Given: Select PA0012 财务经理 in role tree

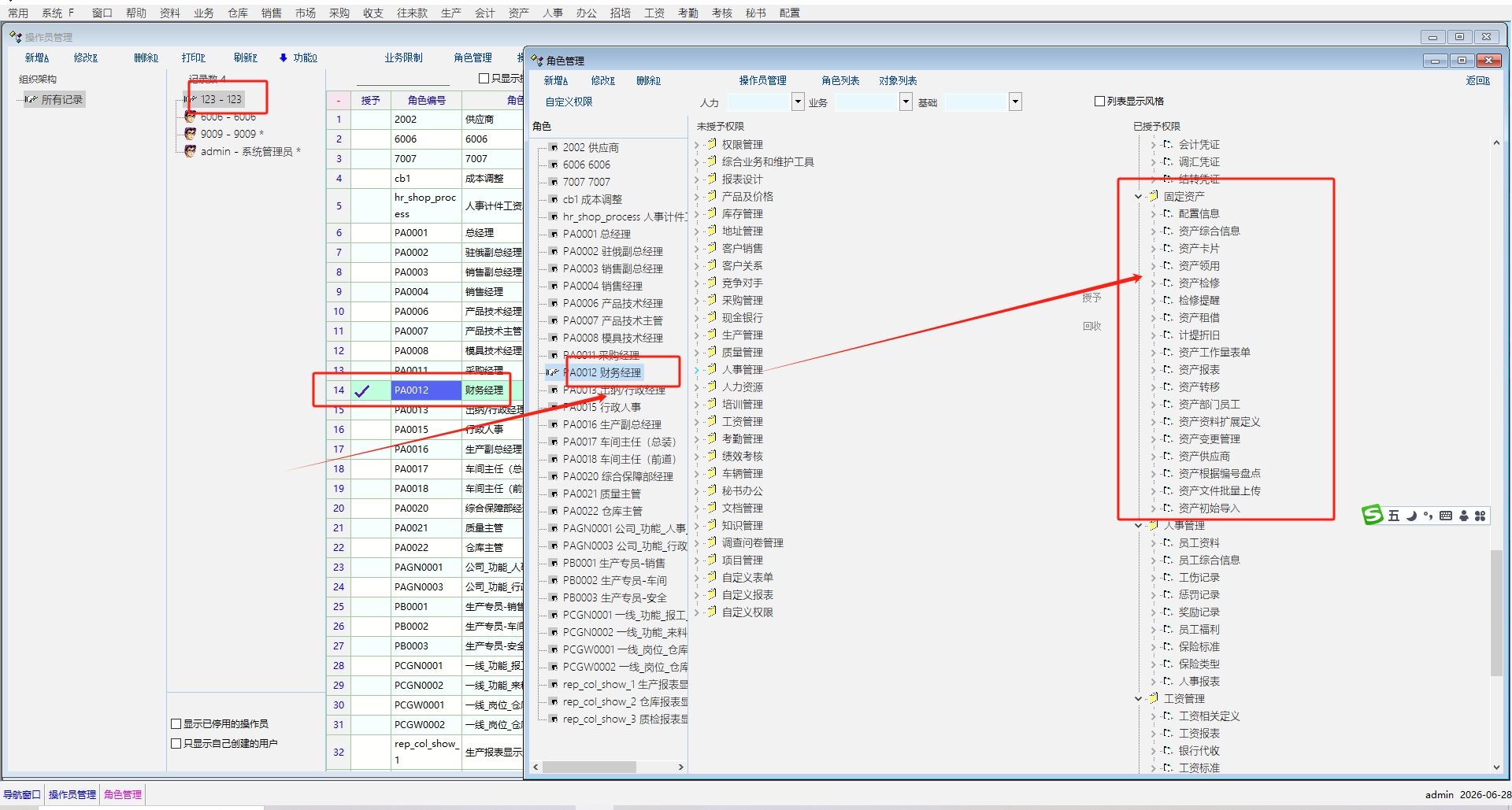Looking at the screenshot, I should click(604, 372).
